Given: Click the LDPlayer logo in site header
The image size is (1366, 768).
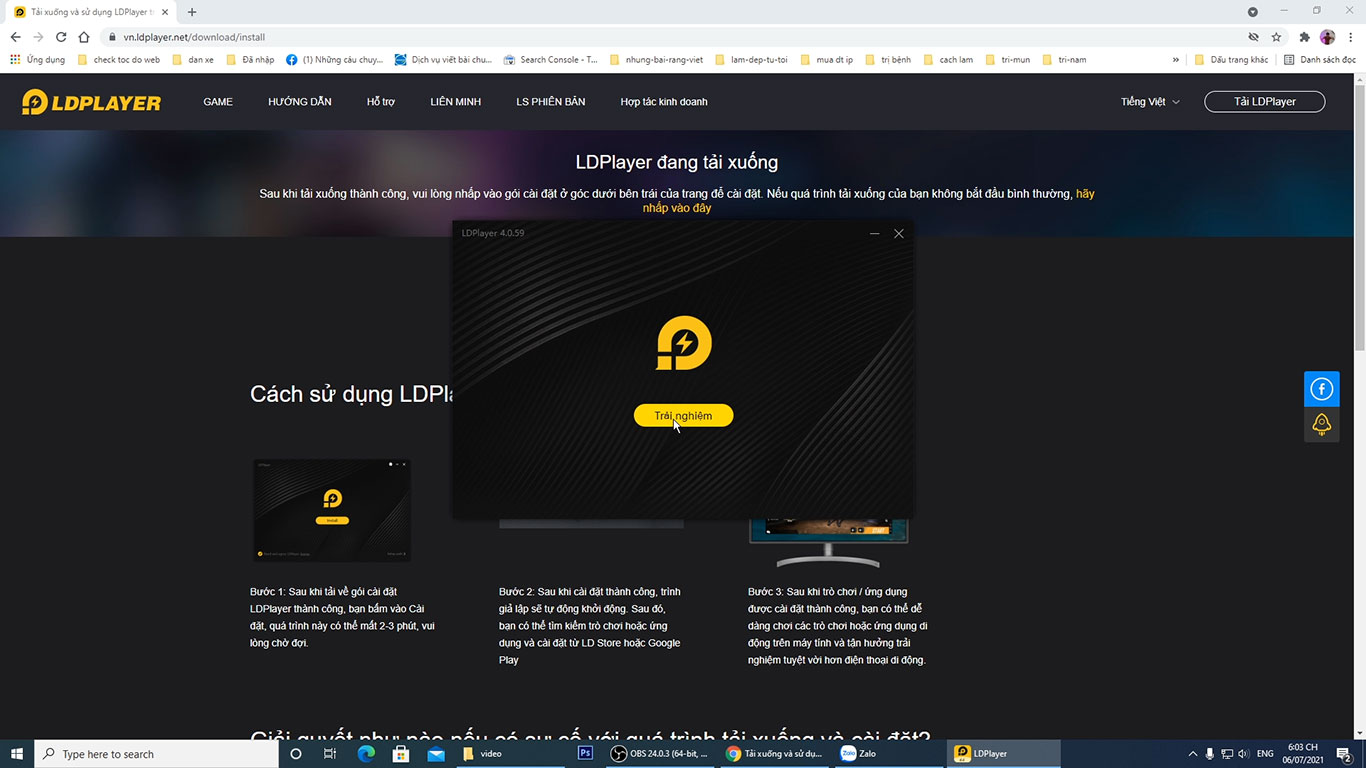Looking at the screenshot, I should click(x=91, y=102).
